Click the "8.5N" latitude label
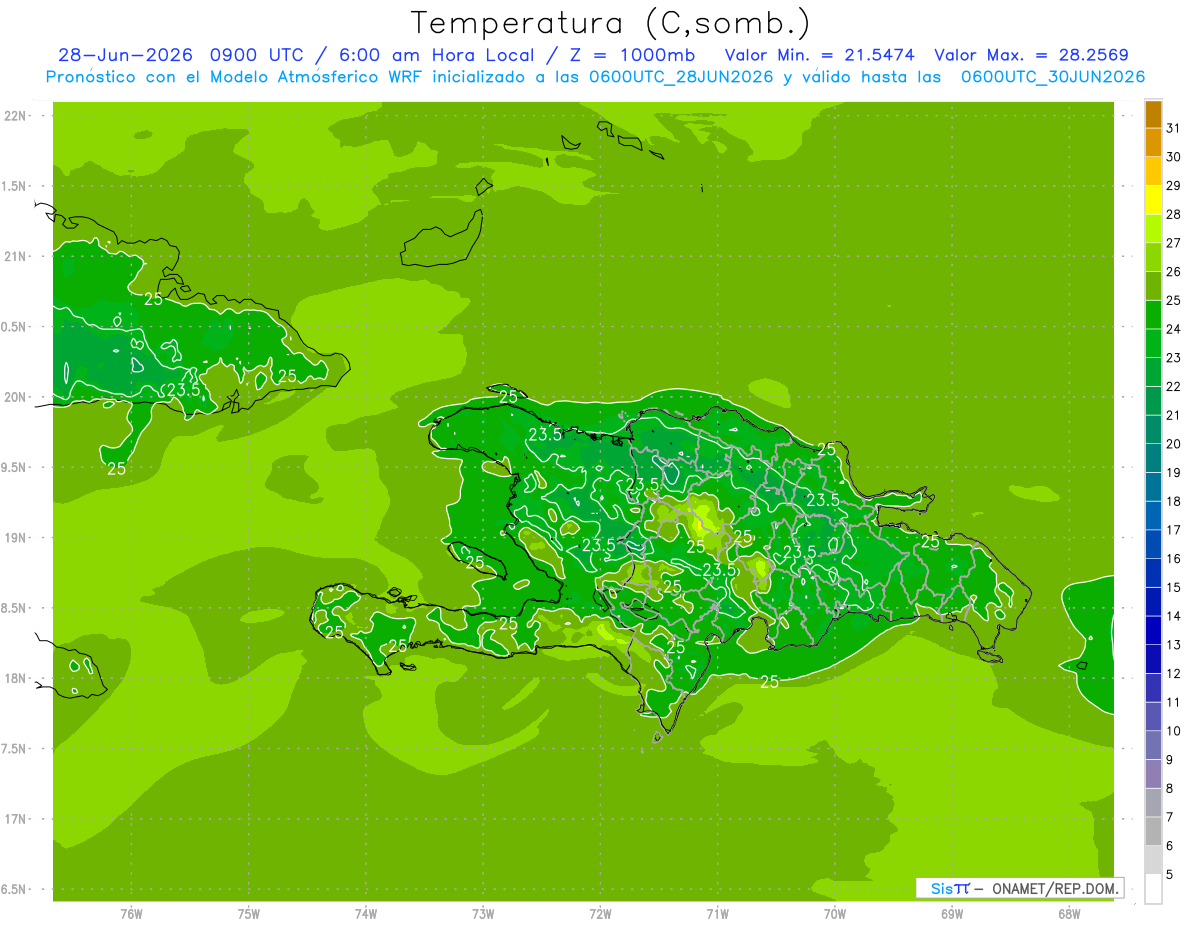This screenshot has height=927, width=1200. [16, 608]
